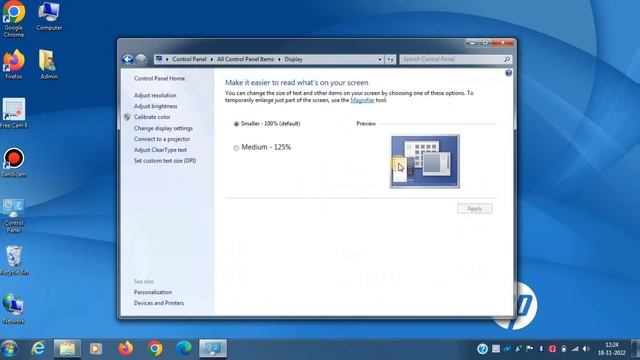The height and width of the screenshot is (360, 640).
Task: Open Personalization under See also
Action: (x=153, y=292)
